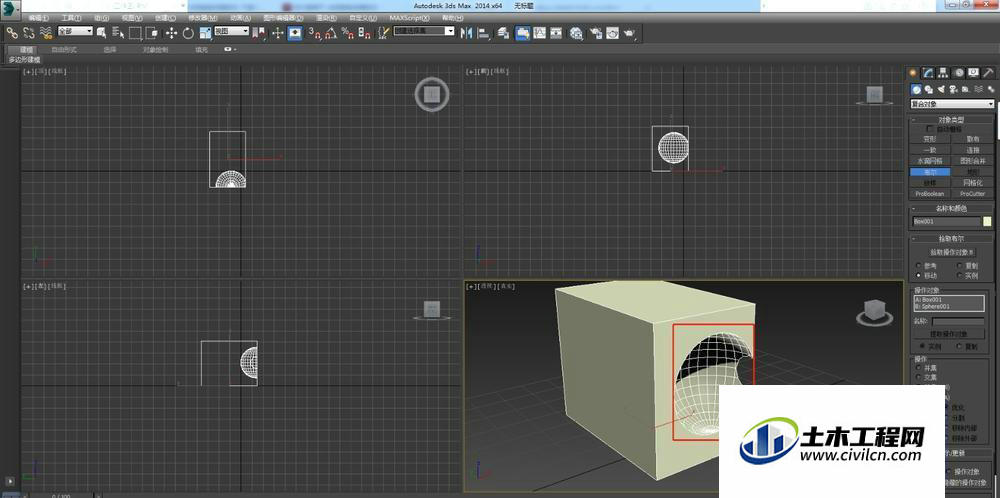1000x498 pixels.
Task: Select the Union operation radio button
Action: pos(918,367)
